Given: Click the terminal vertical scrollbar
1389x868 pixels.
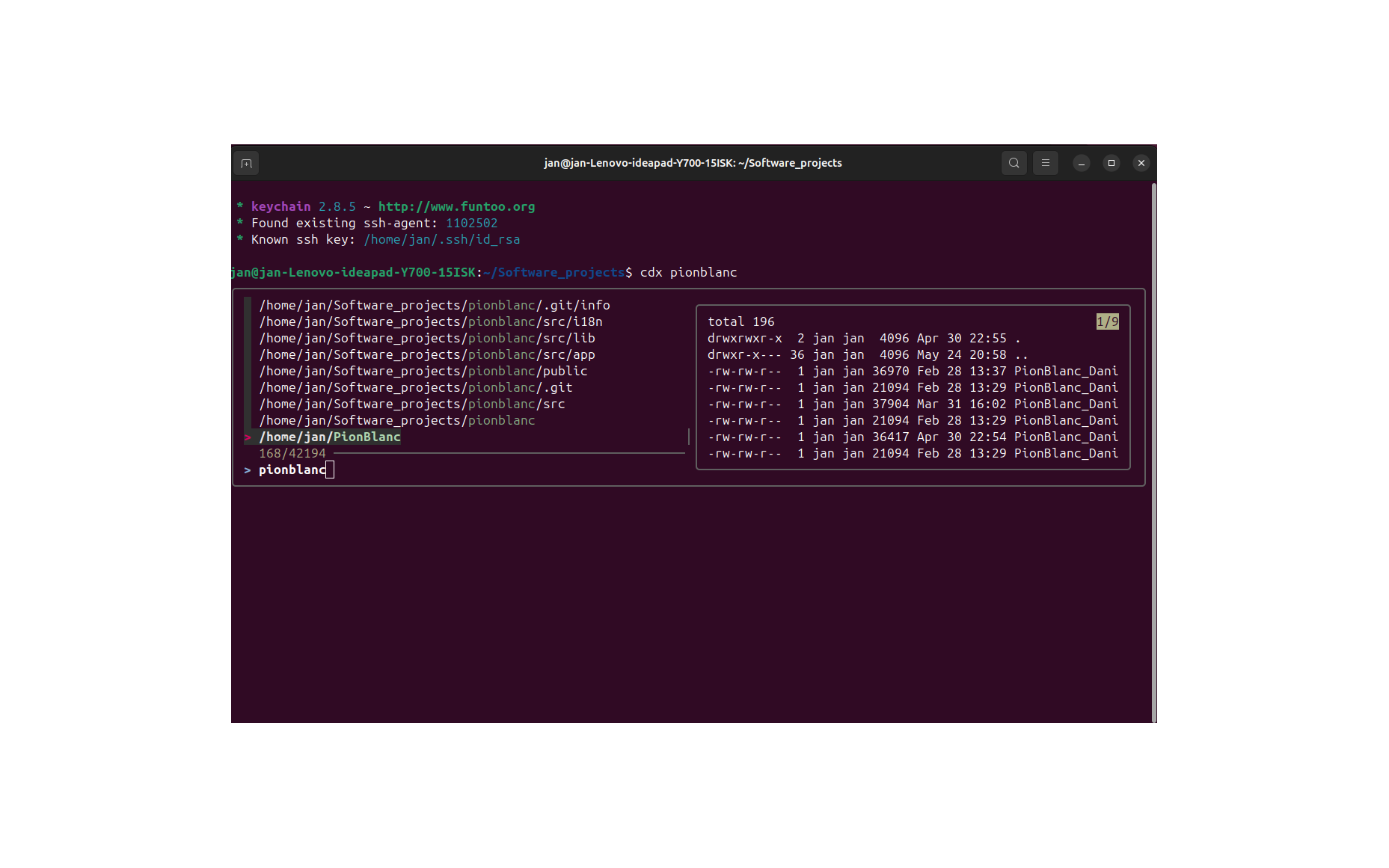Looking at the screenshot, I should point(1153,449).
